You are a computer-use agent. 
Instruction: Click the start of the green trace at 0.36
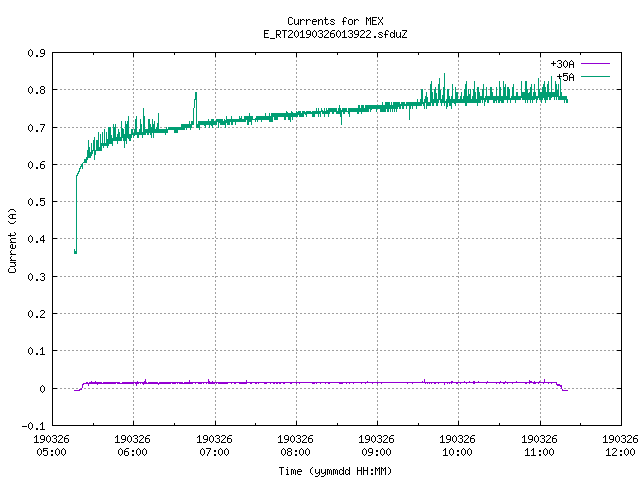[75, 251]
